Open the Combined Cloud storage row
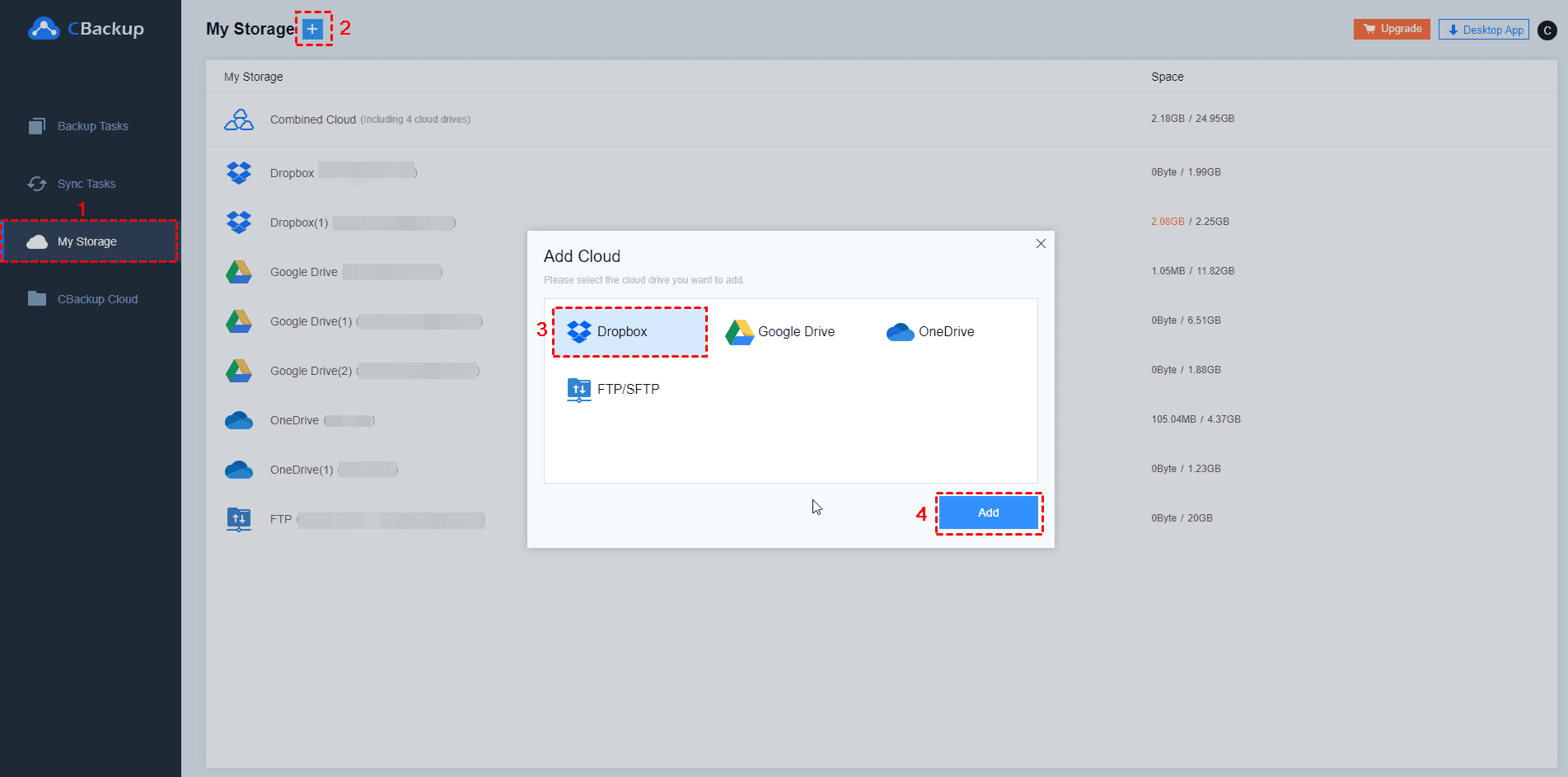The width and height of the screenshot is (1568, 777). [881, 119]
